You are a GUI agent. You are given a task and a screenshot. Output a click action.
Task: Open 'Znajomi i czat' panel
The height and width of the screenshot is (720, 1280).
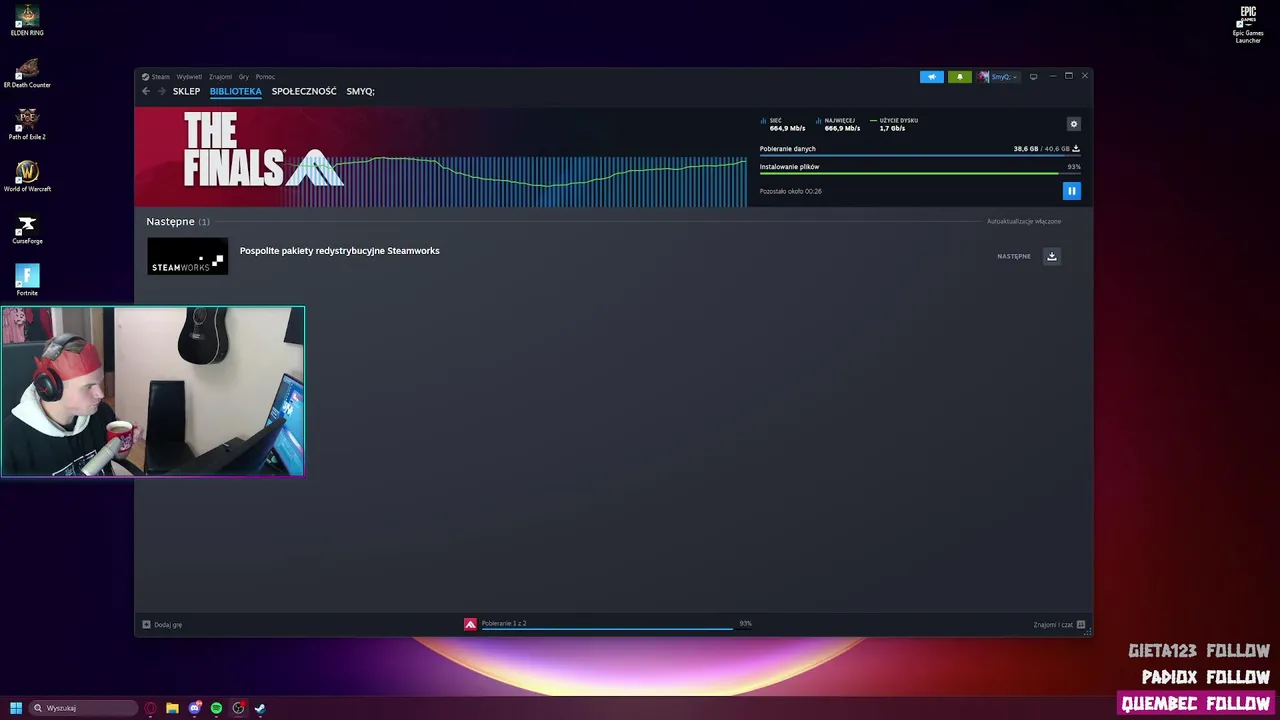click(x=1059, y=624)
